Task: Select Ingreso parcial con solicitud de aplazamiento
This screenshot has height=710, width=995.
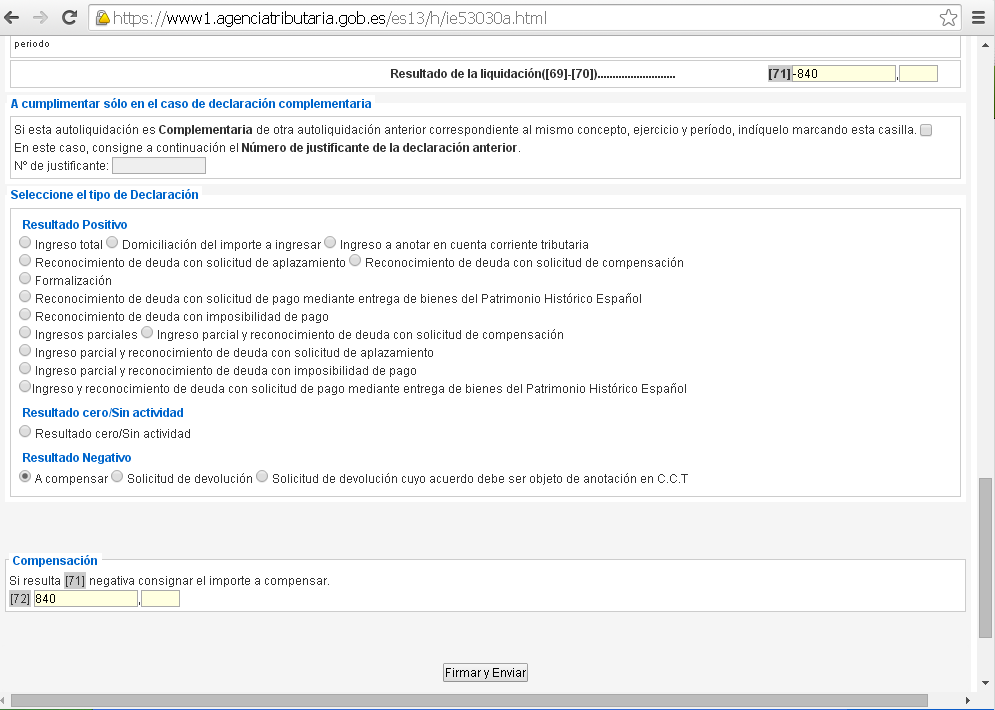Action: 25,350
